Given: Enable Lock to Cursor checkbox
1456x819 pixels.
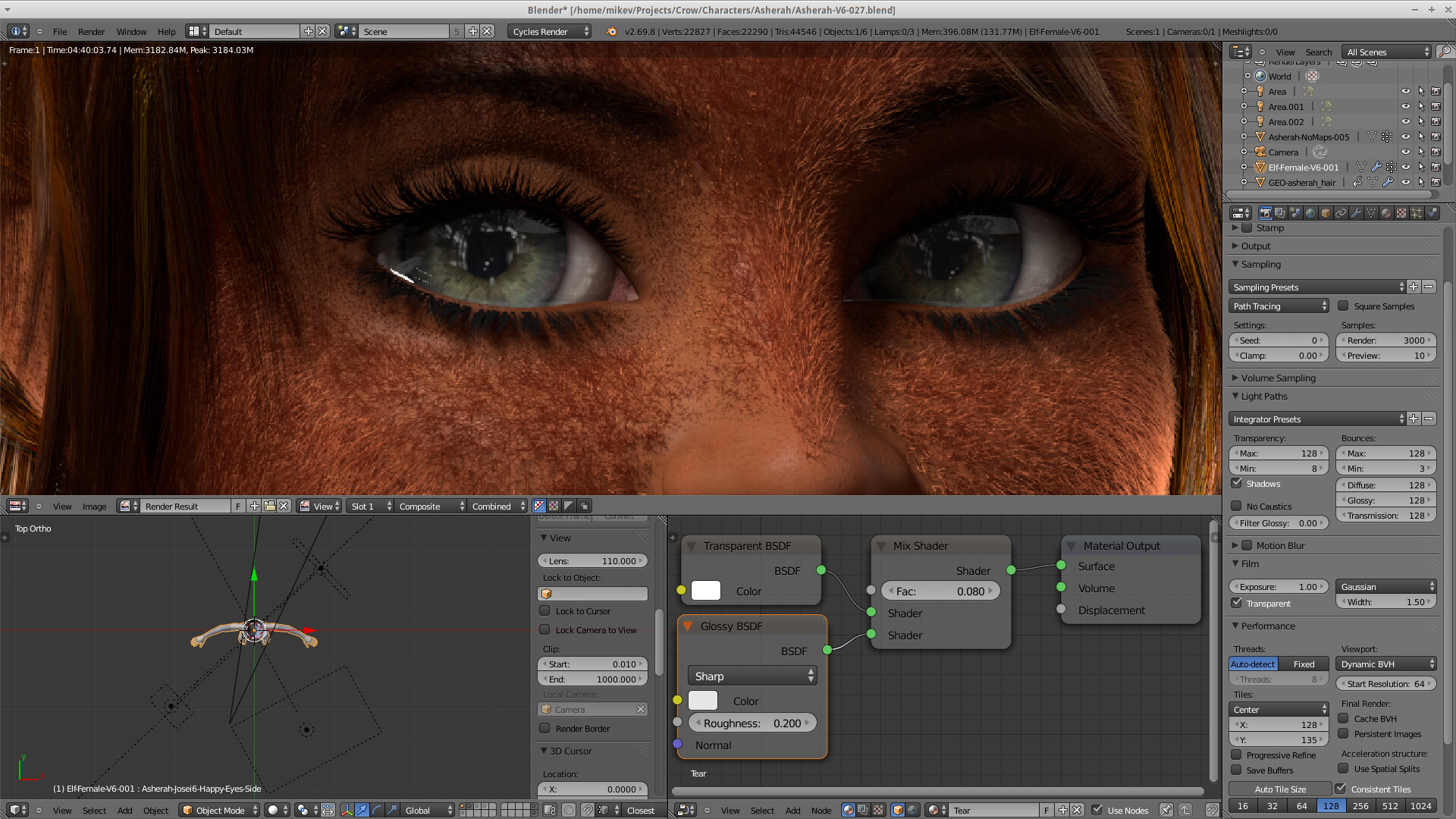Looking at the screenshot, I should (544, 610).
